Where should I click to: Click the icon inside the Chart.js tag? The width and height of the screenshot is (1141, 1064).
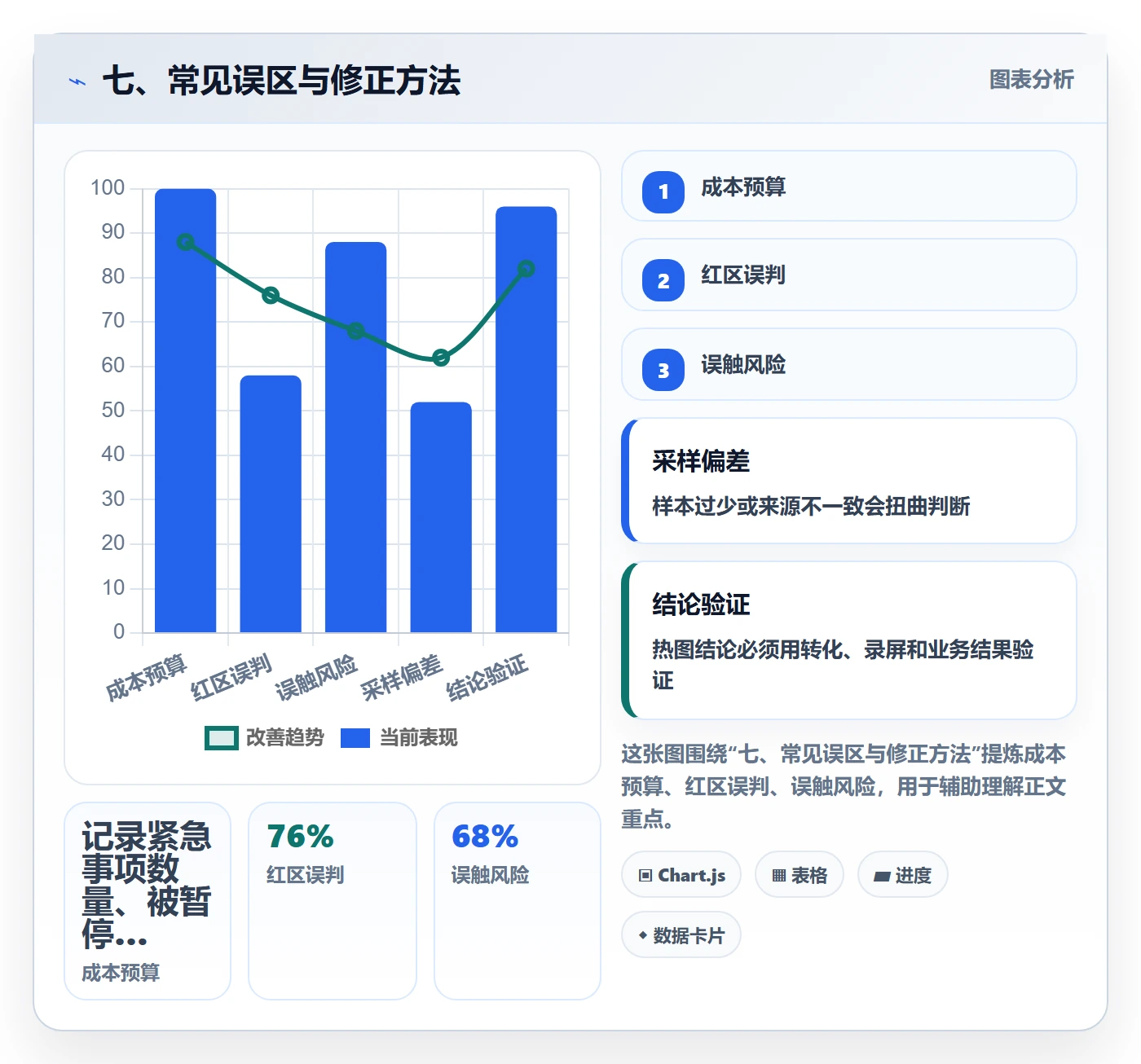pos(645,876)
